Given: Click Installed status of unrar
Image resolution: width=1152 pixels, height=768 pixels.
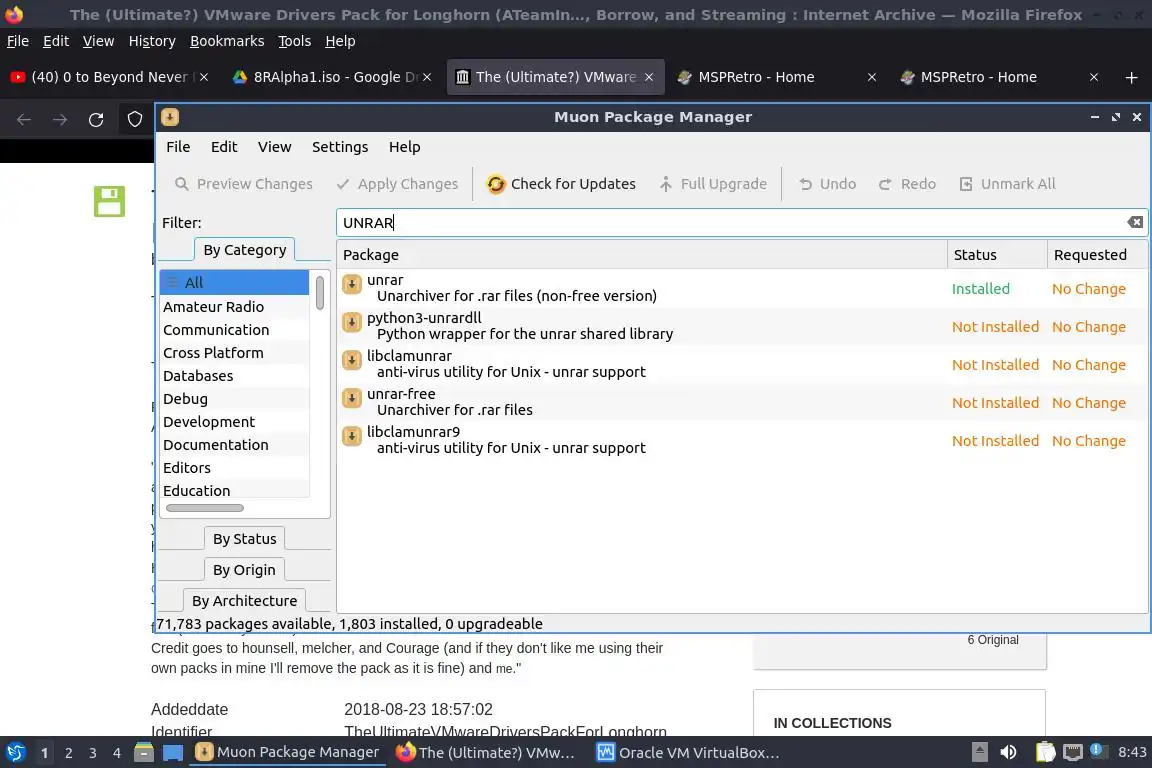Looking at the screenshot, I should [980, 289].
